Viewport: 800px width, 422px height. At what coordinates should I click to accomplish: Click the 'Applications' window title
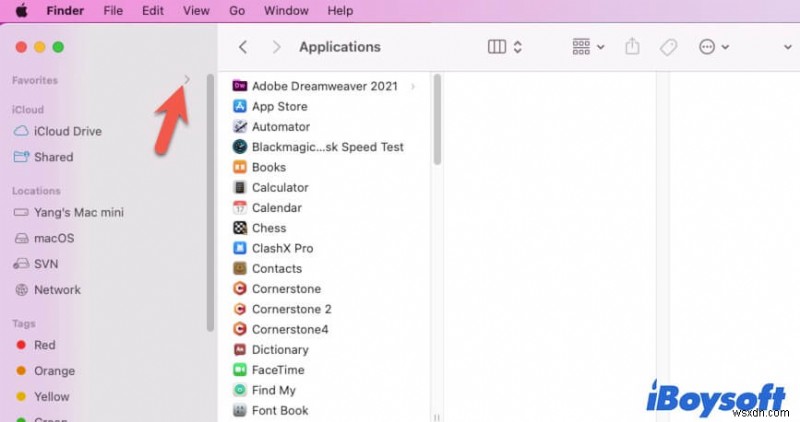tap(340, 47)
